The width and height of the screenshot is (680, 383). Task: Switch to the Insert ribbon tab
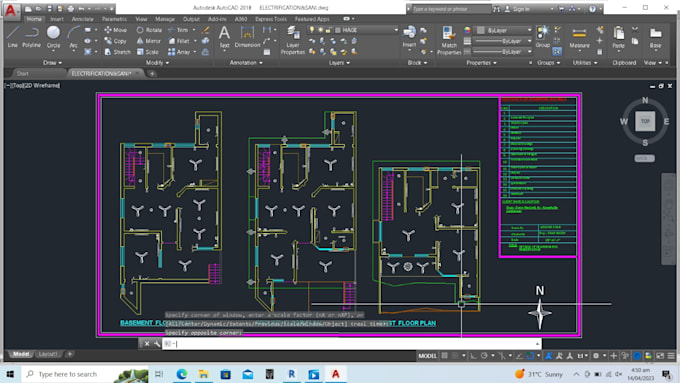(x=57, y=19)
